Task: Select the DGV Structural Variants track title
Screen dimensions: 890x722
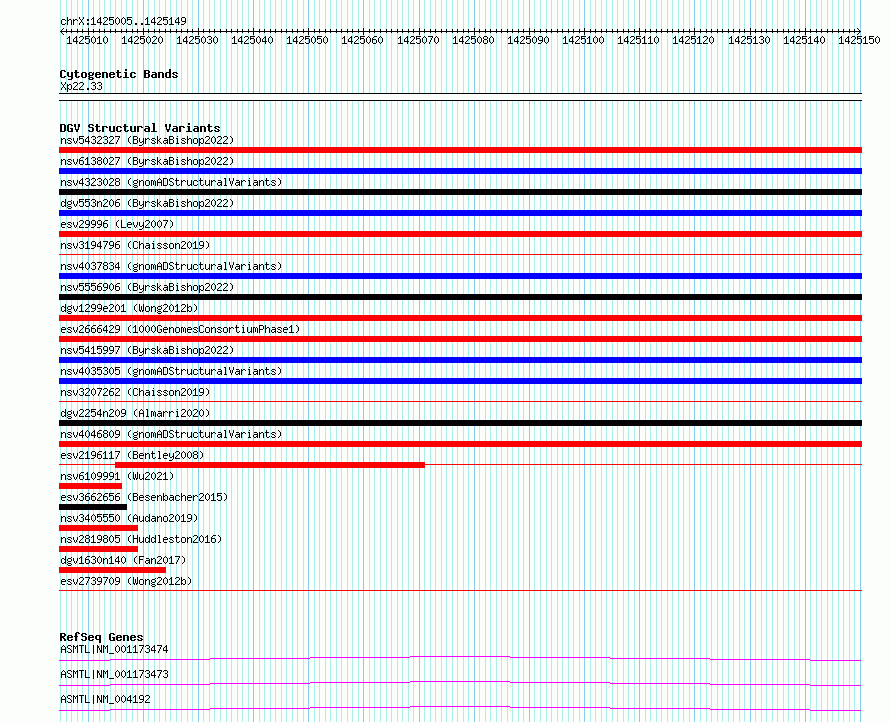Action: pyautogui.click(x=140, y=128)
